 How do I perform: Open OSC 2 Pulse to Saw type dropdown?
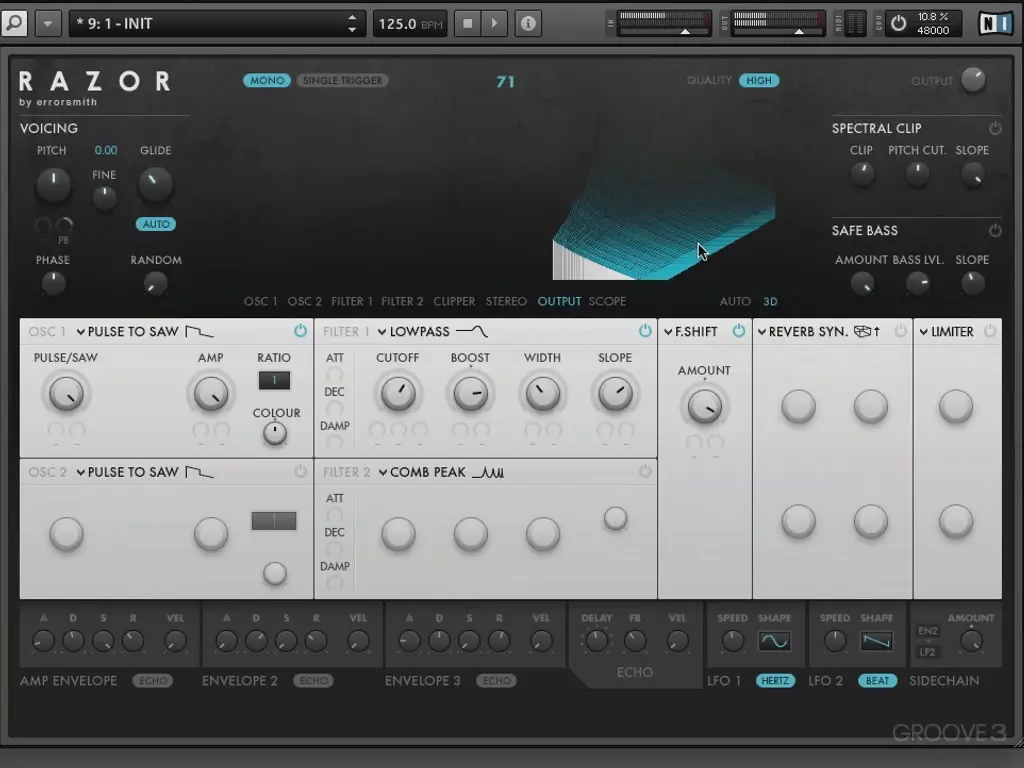tap(144, 472)
